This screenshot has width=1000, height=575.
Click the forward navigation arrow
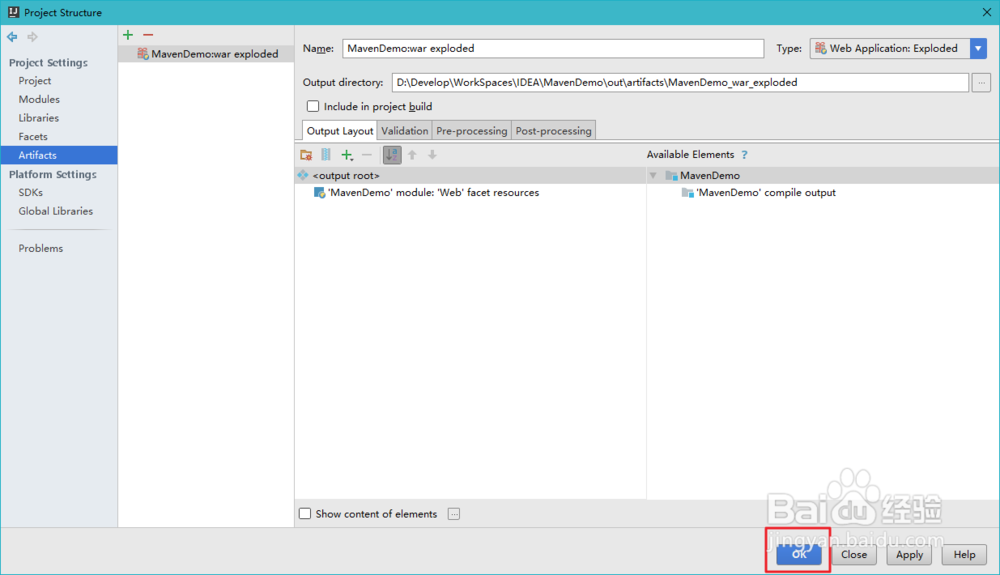pyautogui.click(x=33, y=37)
